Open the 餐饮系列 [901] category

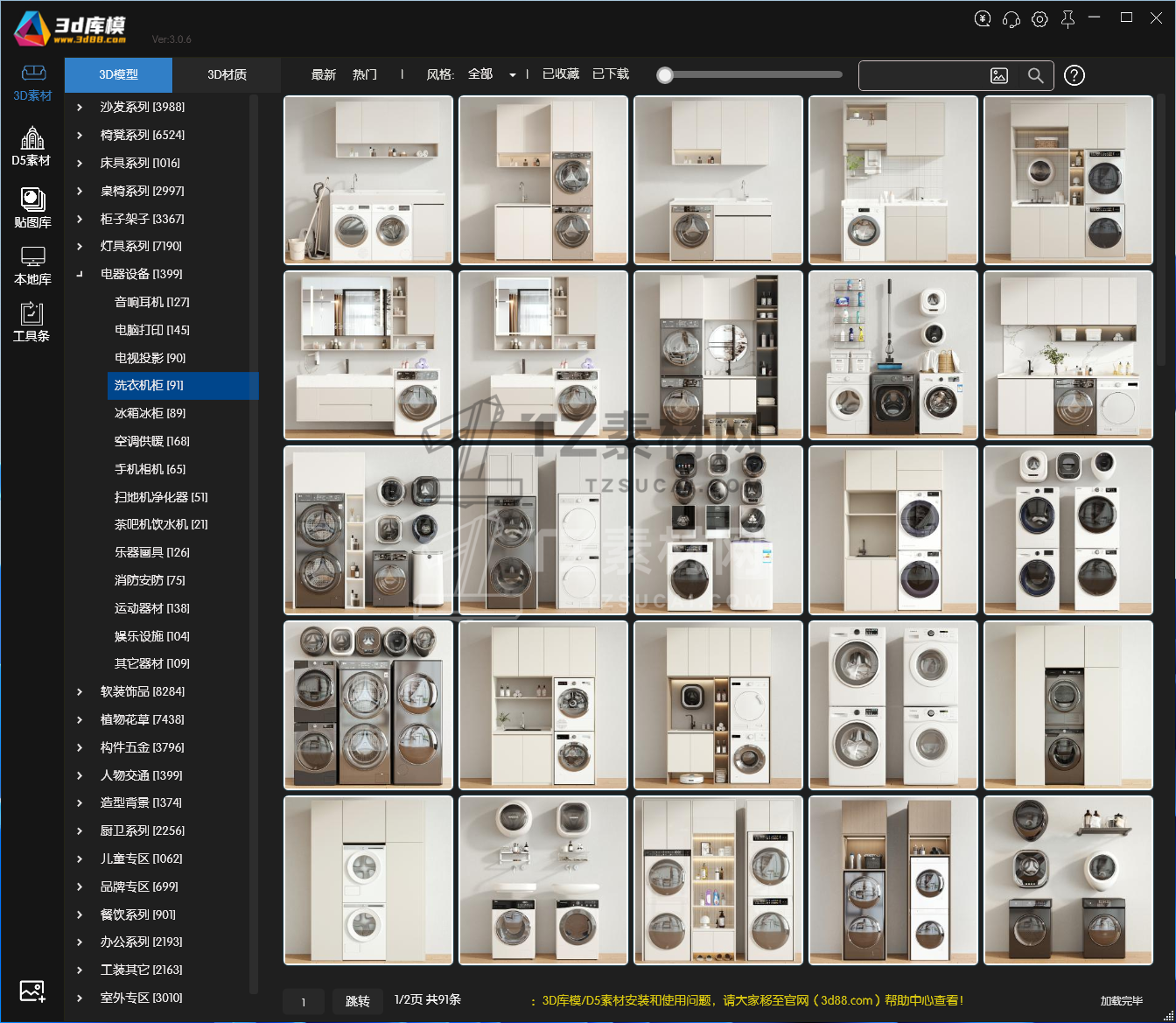coord(138,914)
